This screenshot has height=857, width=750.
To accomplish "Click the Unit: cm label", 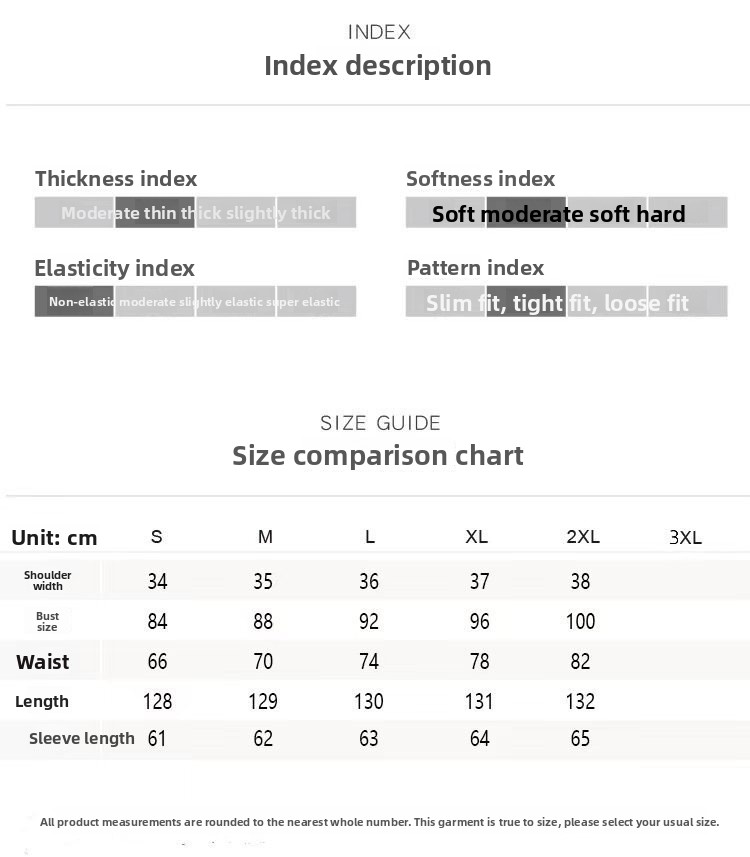I will pyautogui.click(x=54, y=538).
